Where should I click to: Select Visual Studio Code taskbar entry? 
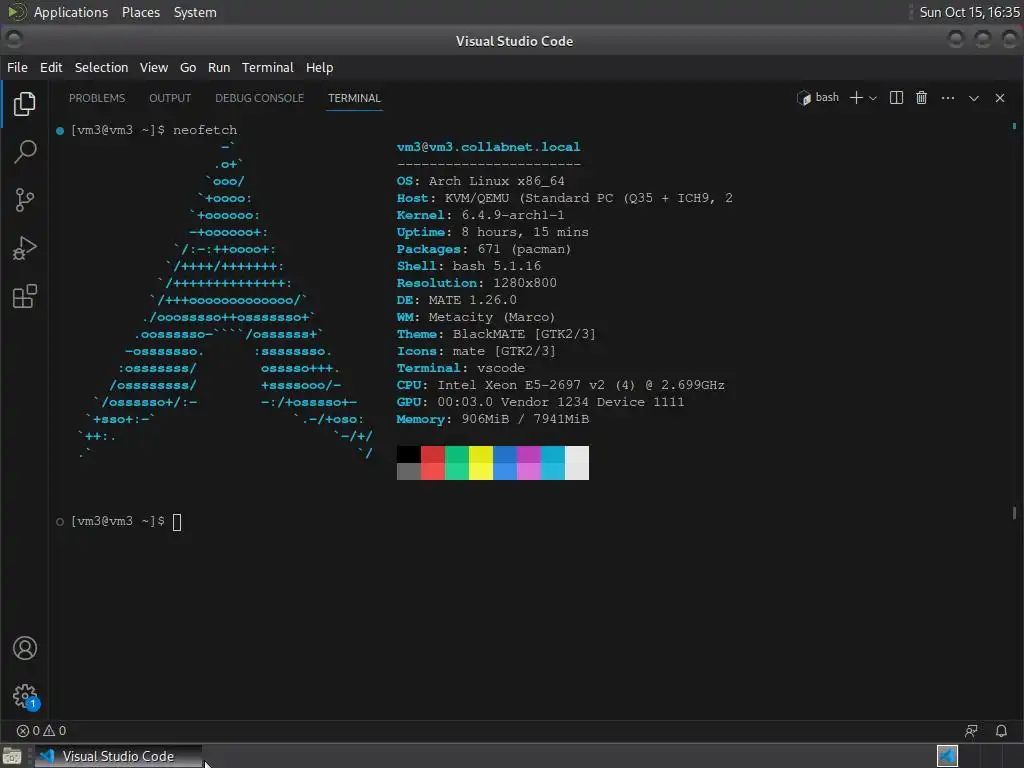(x=118, y=756)
